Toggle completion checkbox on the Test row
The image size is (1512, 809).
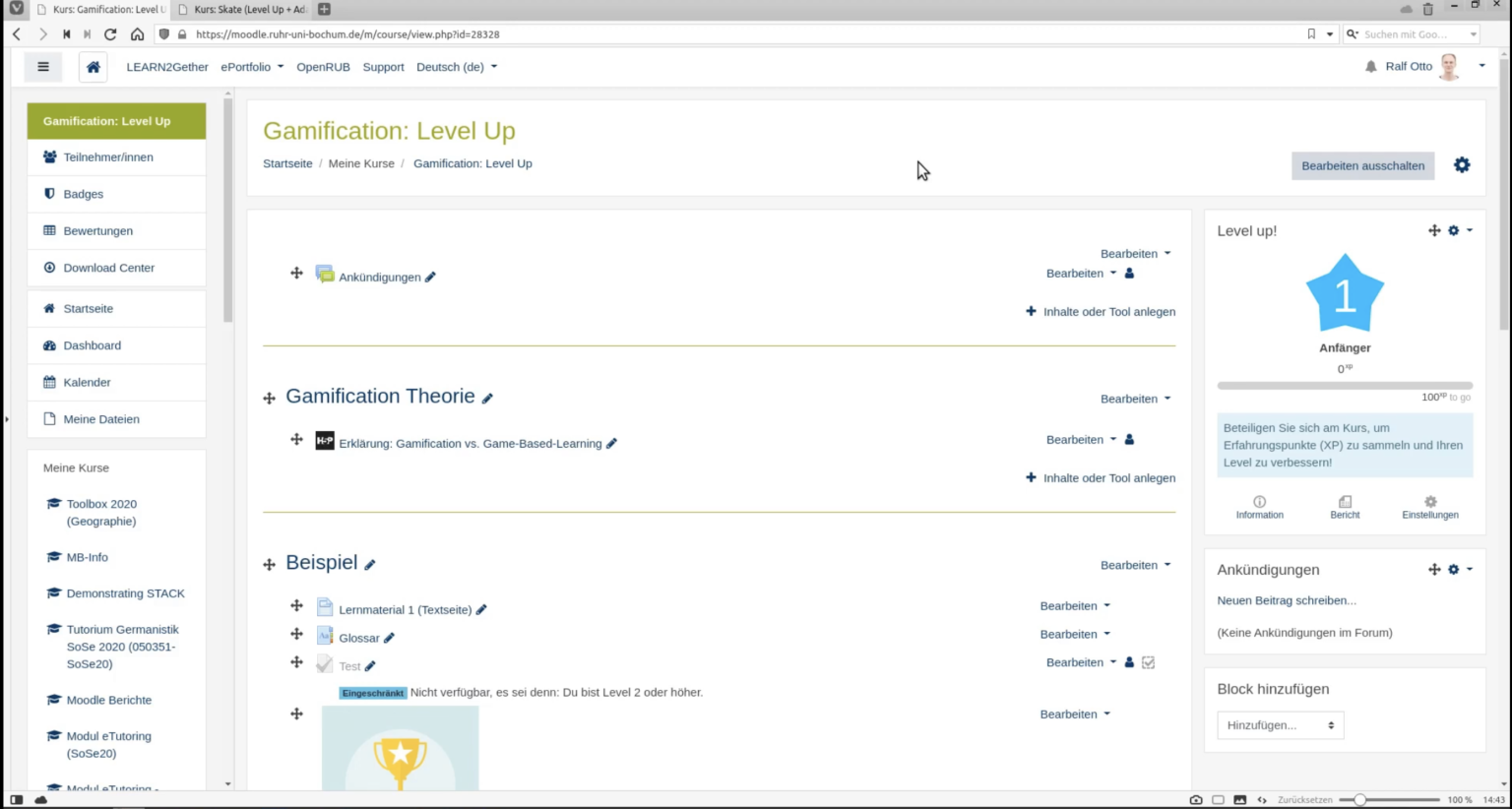click(x=1148, y=662)
